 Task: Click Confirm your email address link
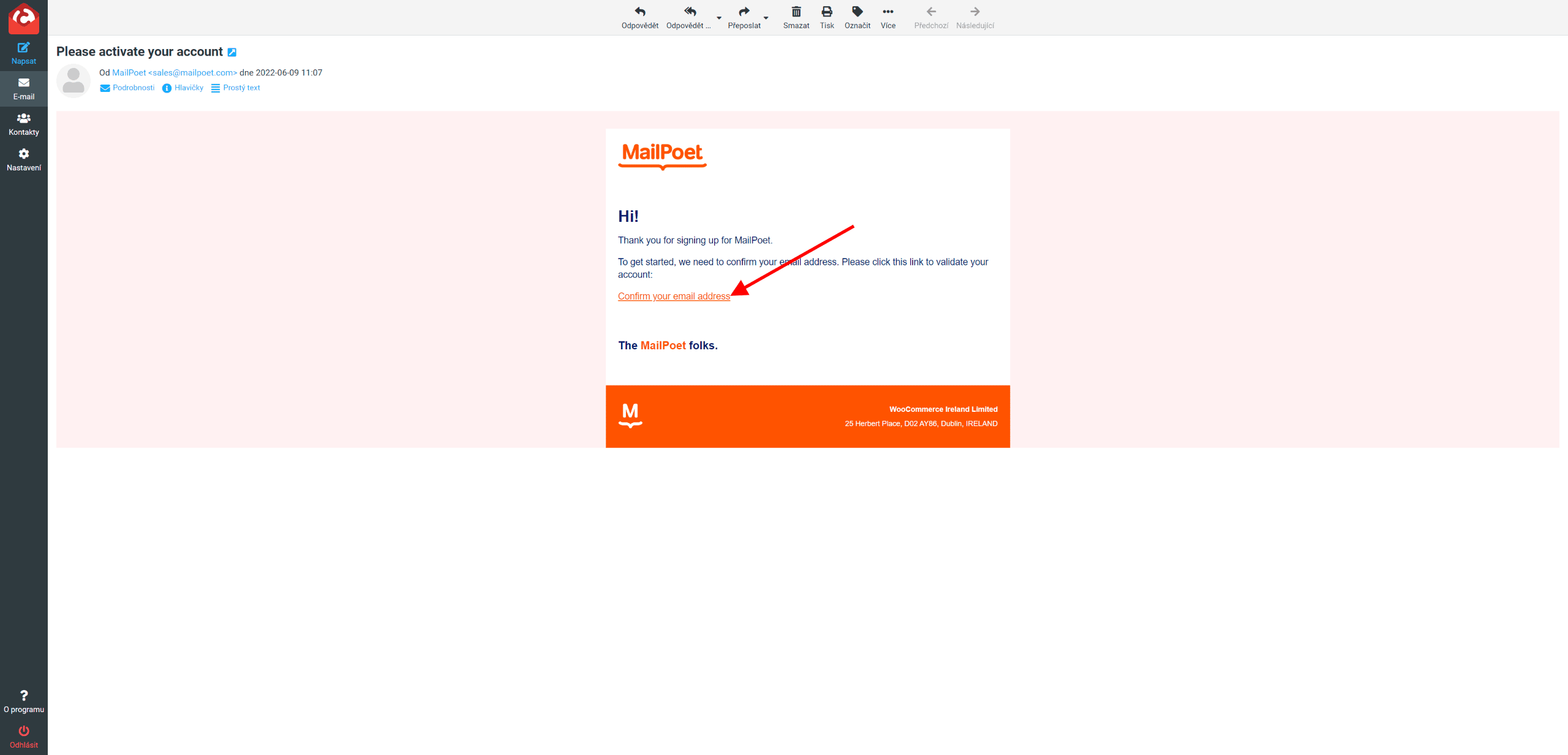[x=674, y=297]
